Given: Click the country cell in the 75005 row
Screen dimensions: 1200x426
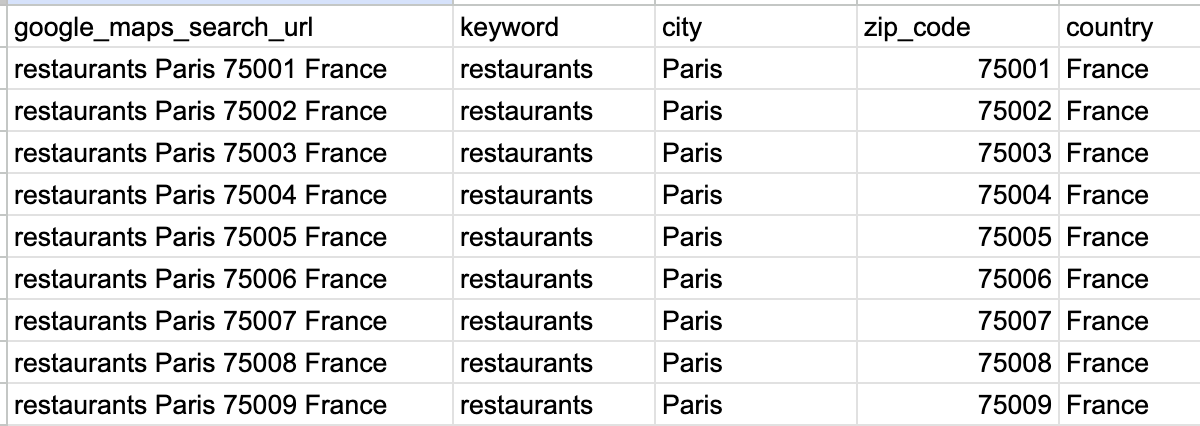Looking at the screenshot, I should click(1130, 237).
